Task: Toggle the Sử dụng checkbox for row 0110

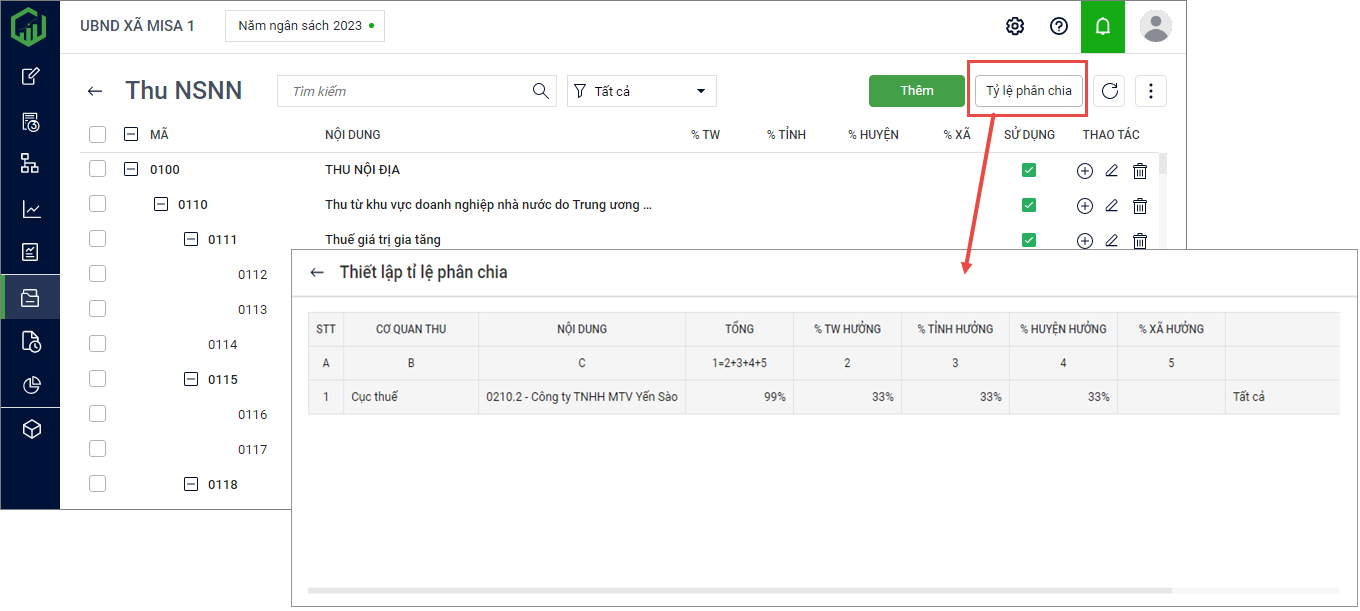Action: (1028, 205)
